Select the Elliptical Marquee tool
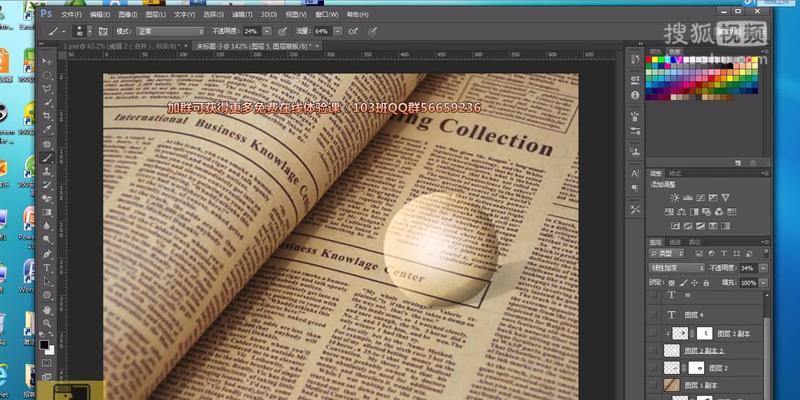Image resolution: width=800 pixels, height=400 pixels. [47, 75]
